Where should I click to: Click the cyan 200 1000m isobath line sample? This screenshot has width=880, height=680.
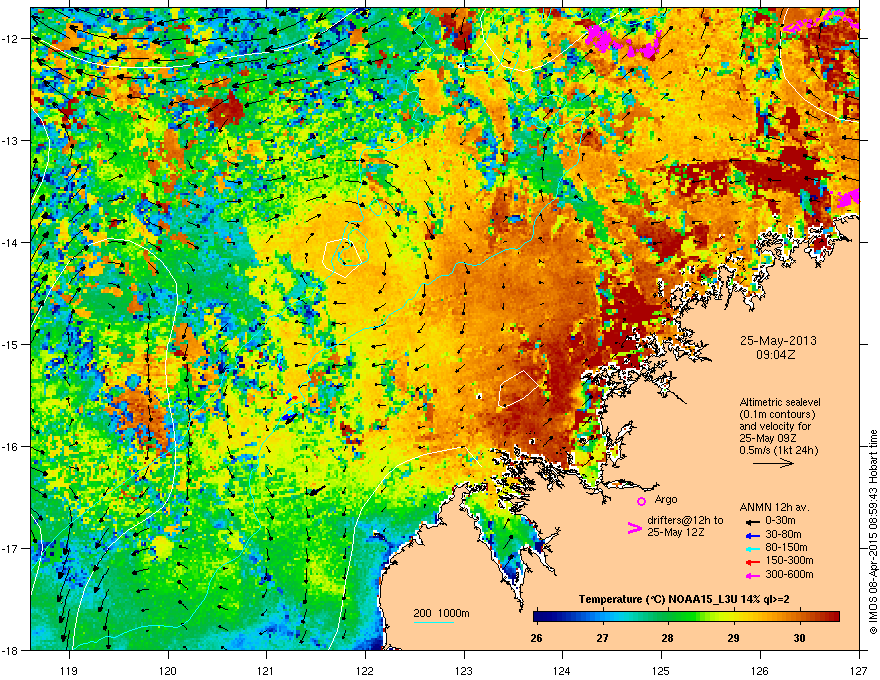tap(434, 622)
